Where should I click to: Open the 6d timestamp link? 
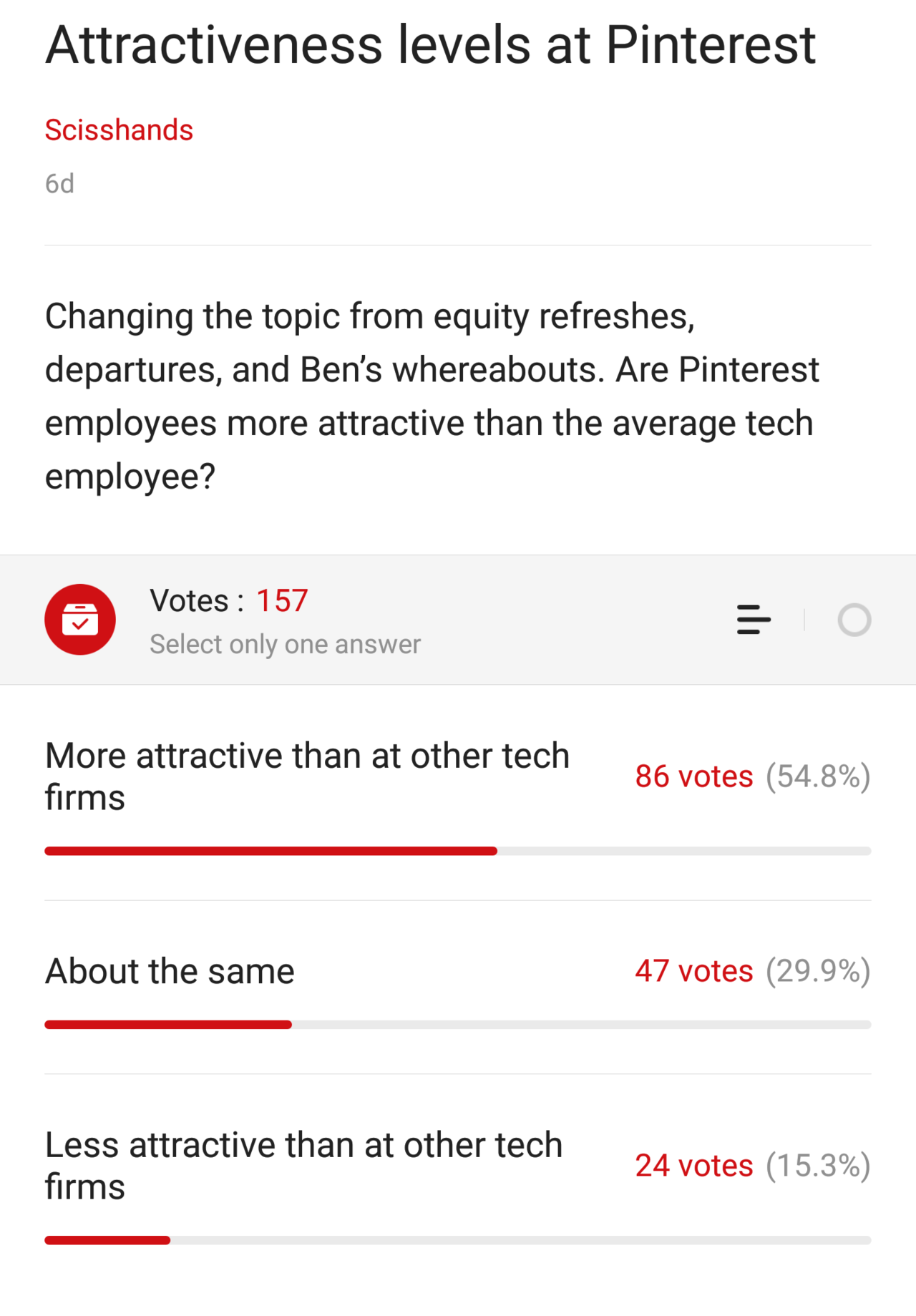tap(59, 183)
